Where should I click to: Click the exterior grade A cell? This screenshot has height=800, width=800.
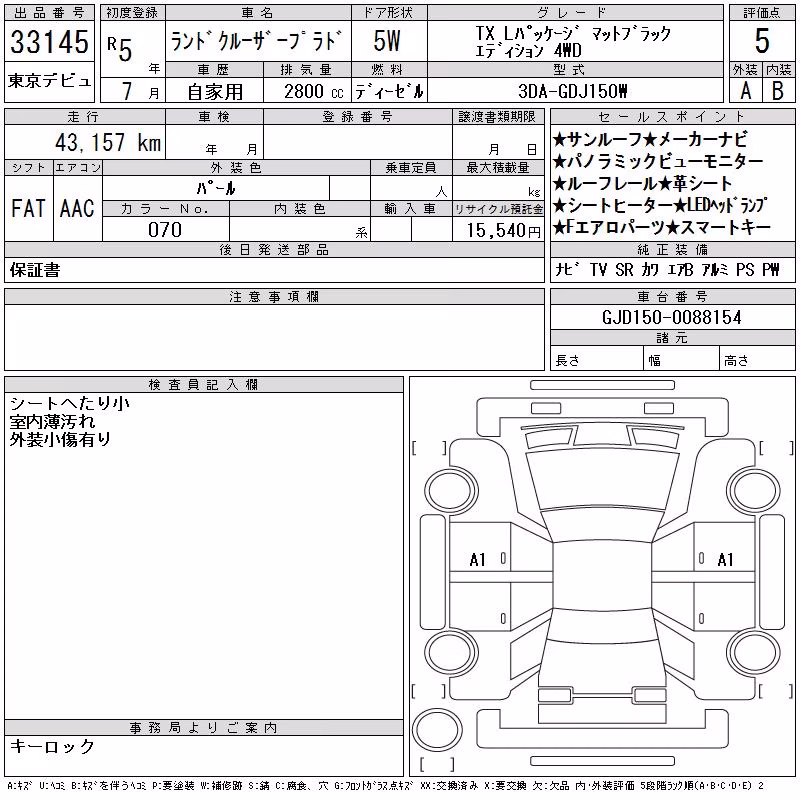(x=745, y=91)
